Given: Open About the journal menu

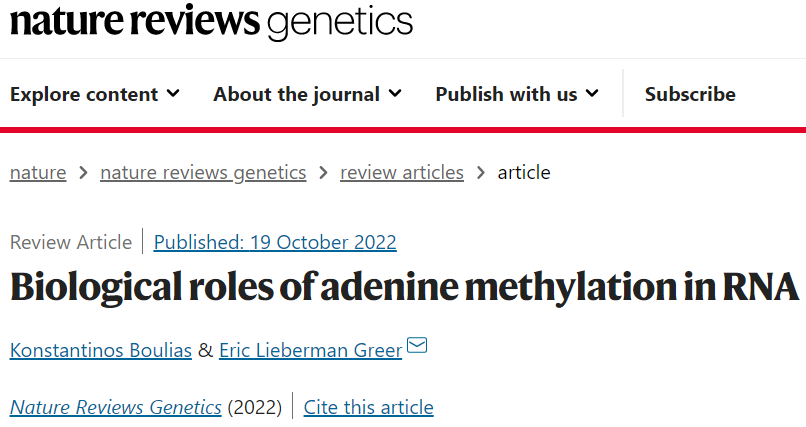Looking at the screenshot, I should tap(296, 94).
